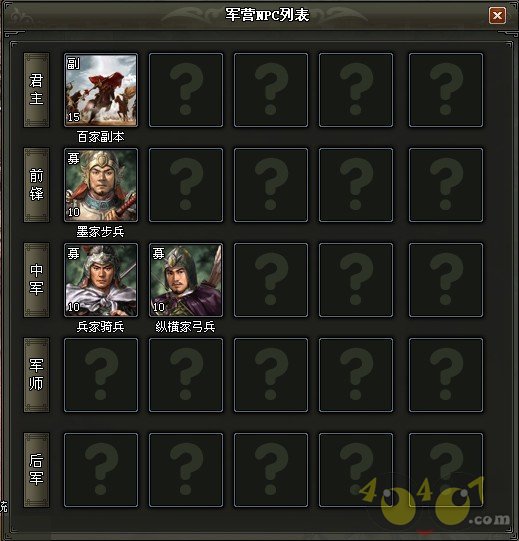
Task: Click the third locked slot in 后军 row
Action: [271, 470]
